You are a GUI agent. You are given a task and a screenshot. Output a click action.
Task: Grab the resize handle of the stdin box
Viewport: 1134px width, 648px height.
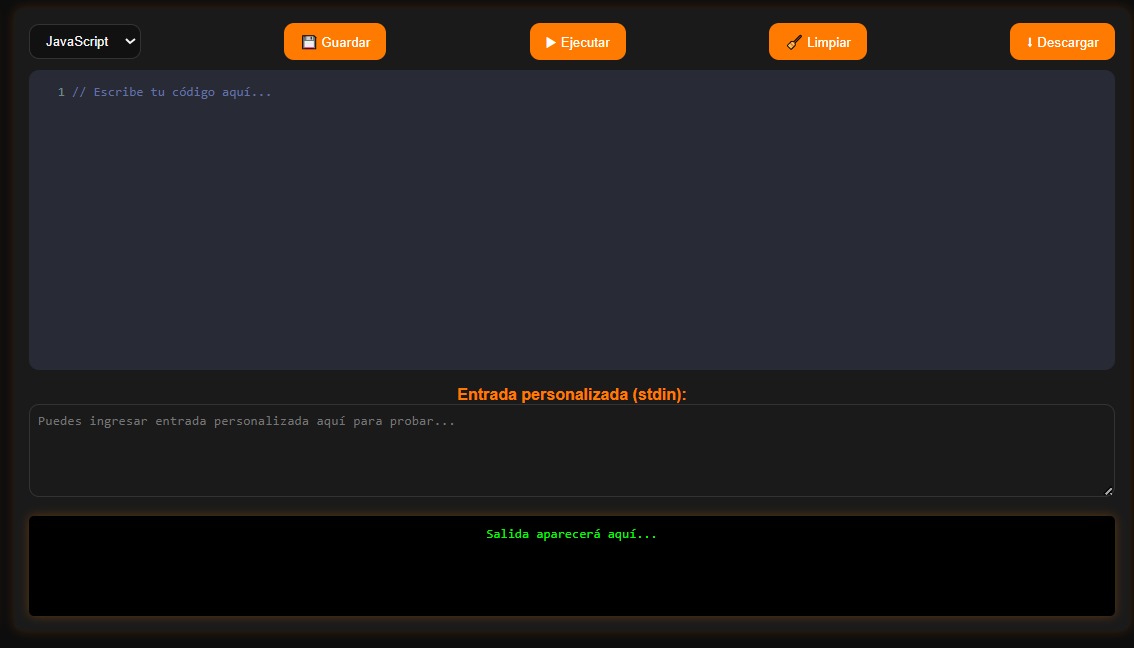coord(1108,491)
